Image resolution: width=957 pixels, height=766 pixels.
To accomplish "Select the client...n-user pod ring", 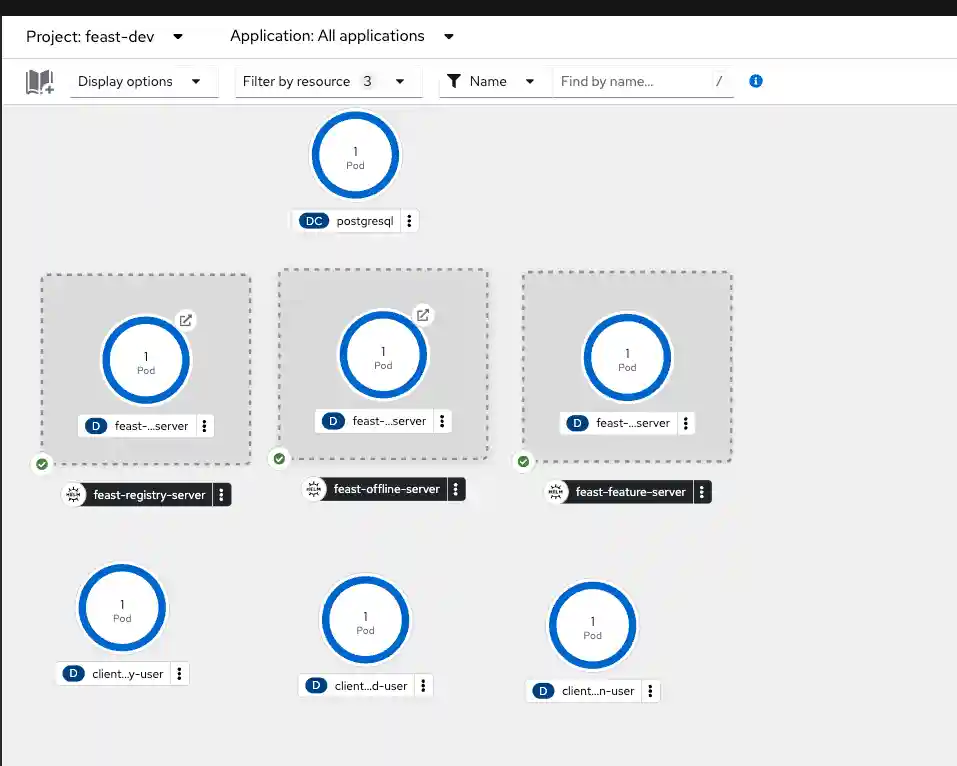I will pyautogui.click(x=593, y=625).
